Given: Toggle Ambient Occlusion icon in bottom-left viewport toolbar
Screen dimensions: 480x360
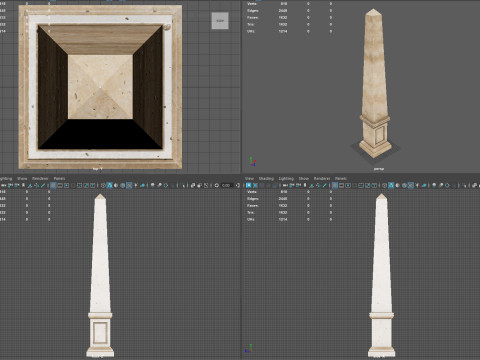Looking at the screenshot, I should coord(152,185).
